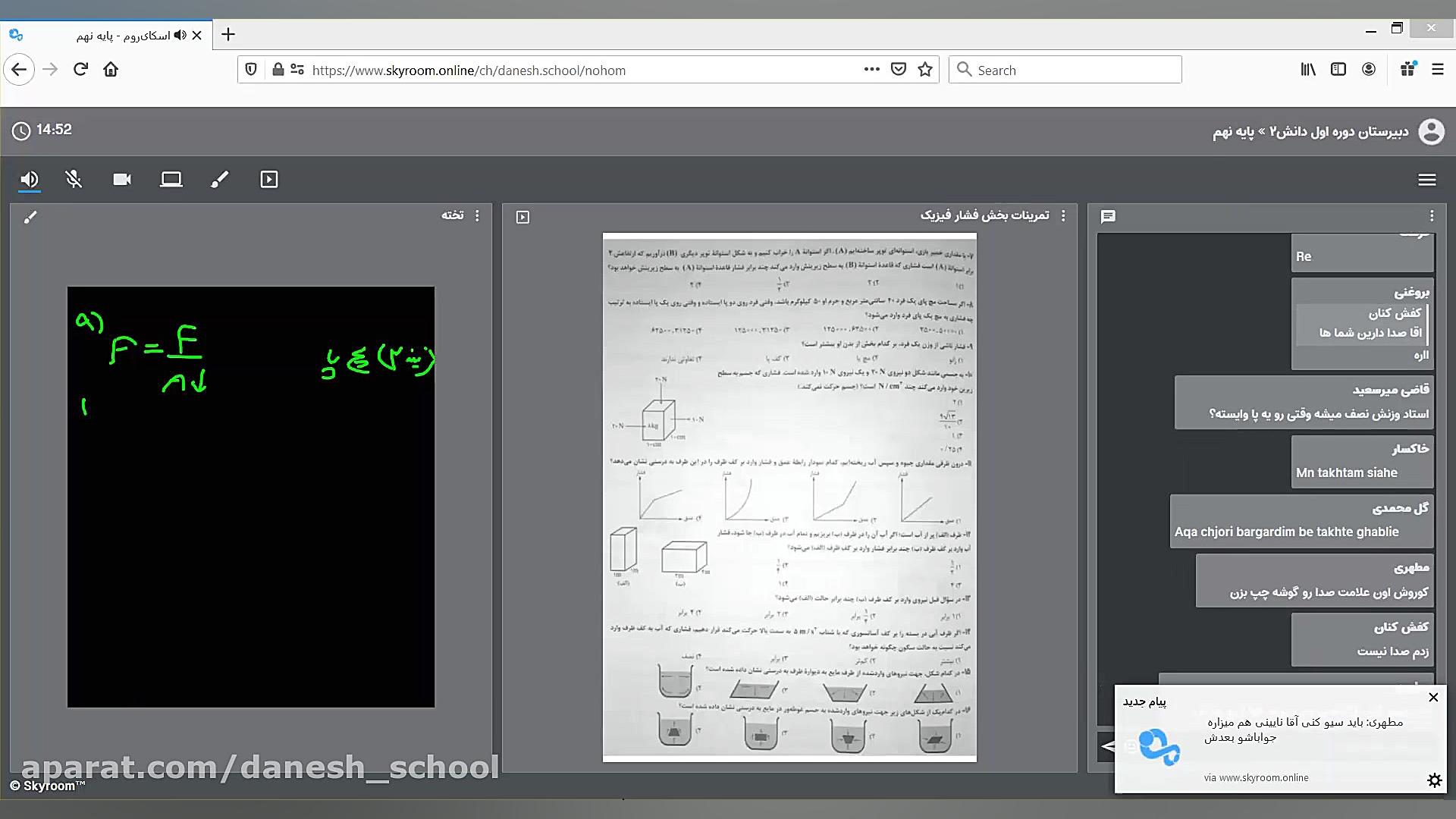Click the via www.skyroom.online link
This screenshot has height=819, width=1456.
1257,777
